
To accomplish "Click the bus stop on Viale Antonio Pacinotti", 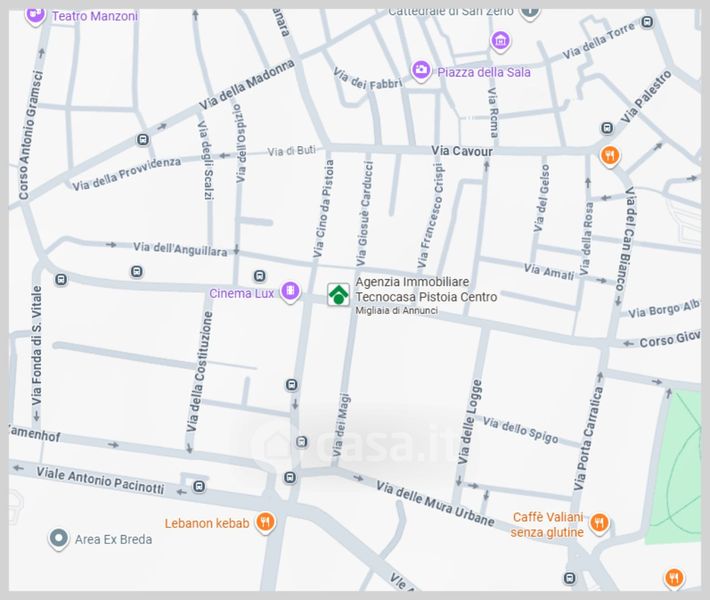I will tap(199, 487).
